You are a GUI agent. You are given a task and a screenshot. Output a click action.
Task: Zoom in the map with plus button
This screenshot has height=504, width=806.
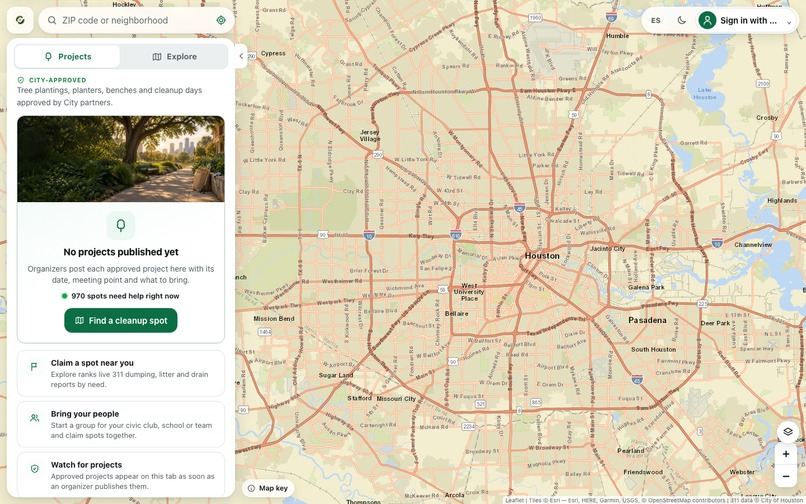[x=786, y=454]
